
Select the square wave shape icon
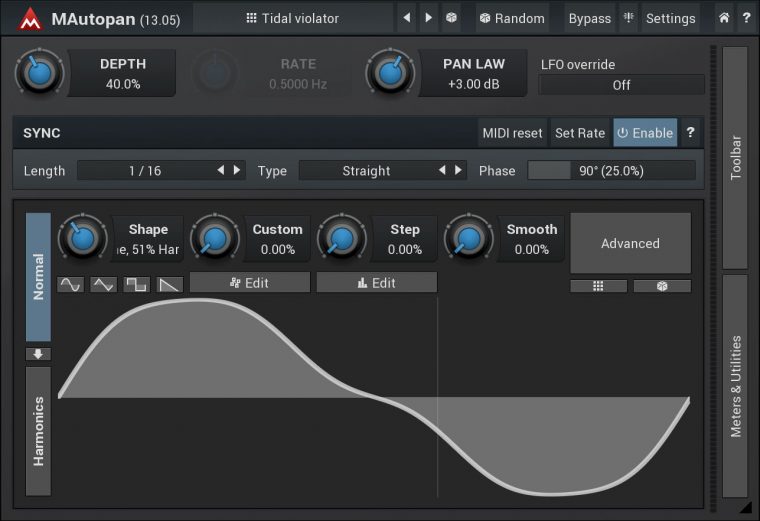tap(136, 284)
